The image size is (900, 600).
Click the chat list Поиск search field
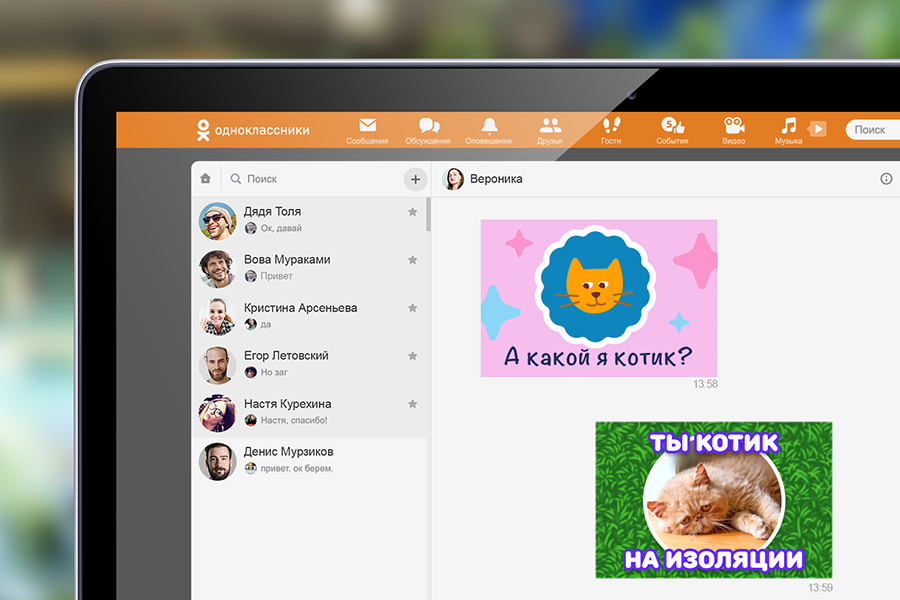313,179
